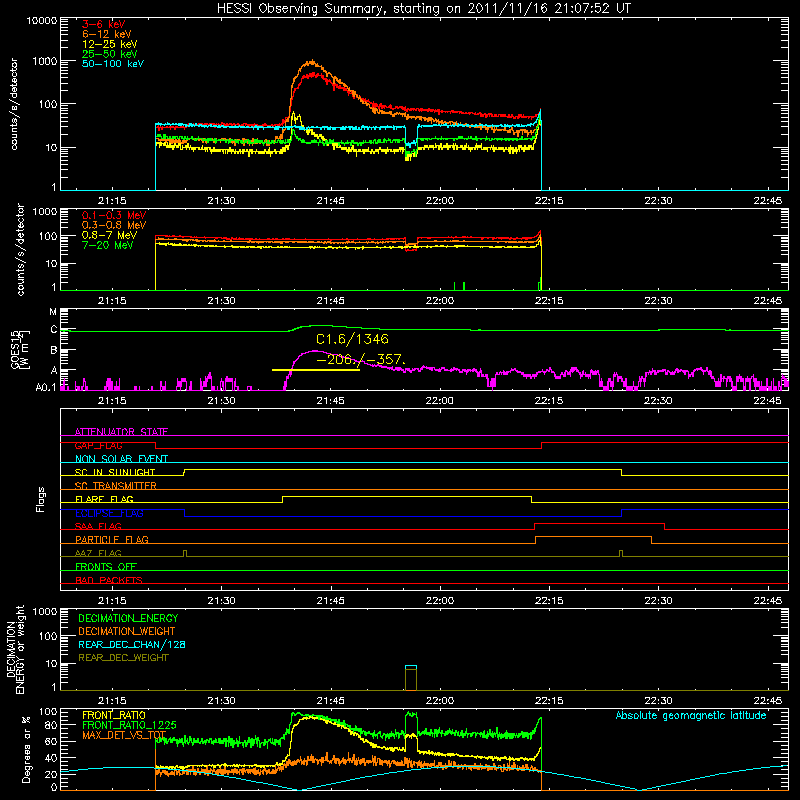Click the SC_IN_SUNLIGHT flag label
Image resolution: width=800 pixels, height=800 pixels.
115,472
